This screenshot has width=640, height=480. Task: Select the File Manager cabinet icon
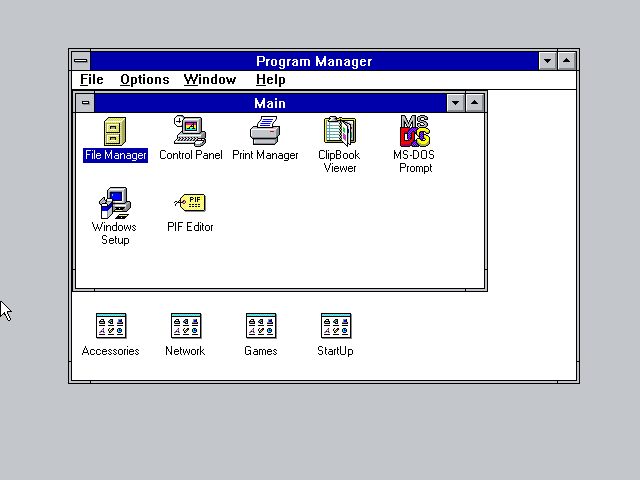[115, 131]
